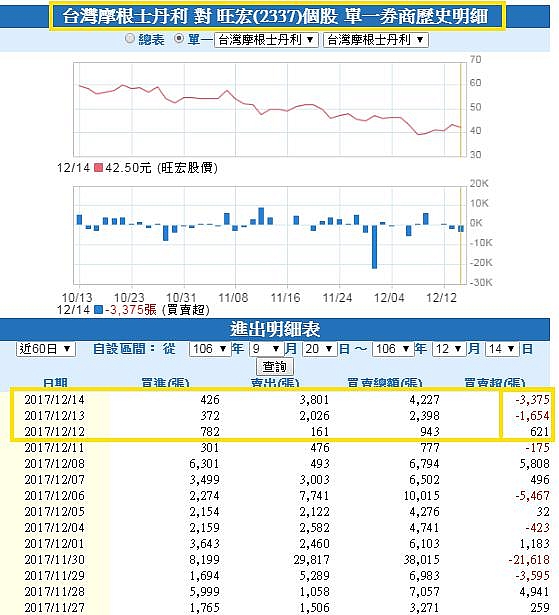This screenshot has width=559, height=615.
Task: Click the red 旺宏股價 legend square
Action: click(98, 168)
